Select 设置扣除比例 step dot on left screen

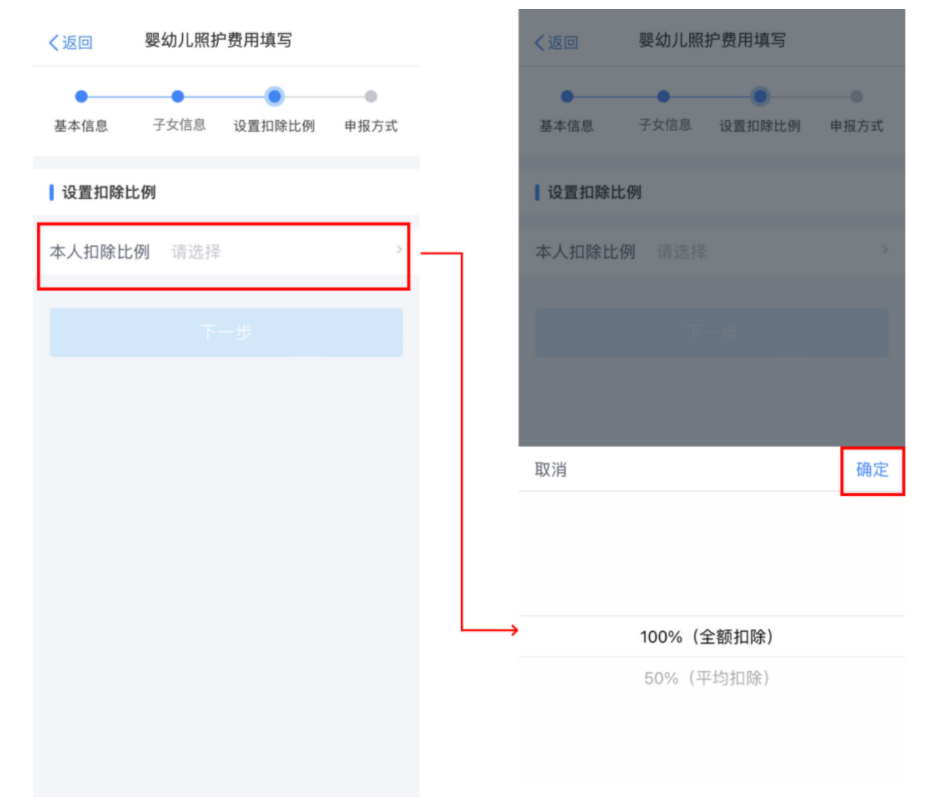(x=275, y=96)
